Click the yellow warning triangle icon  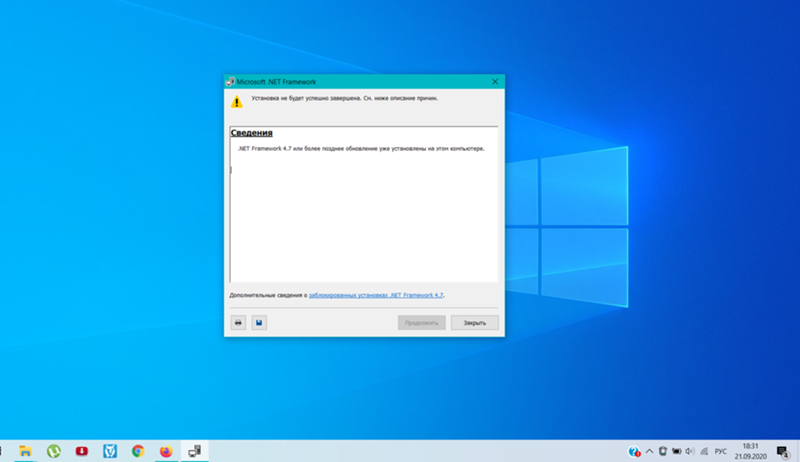coord(237,102)
